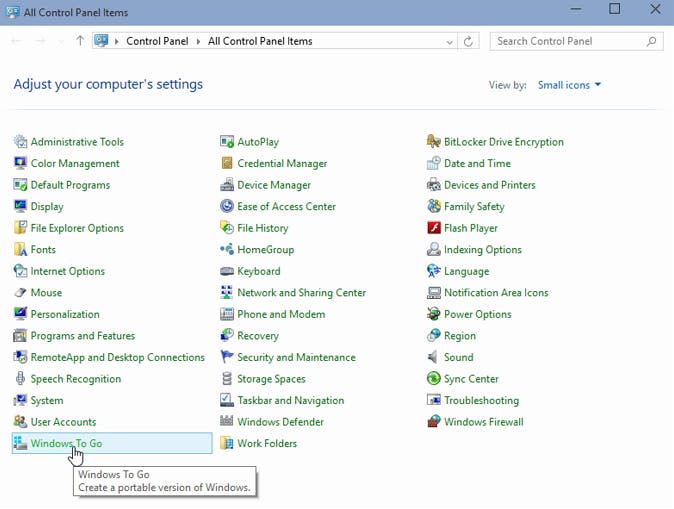
Task: Click the Personalization icon
Action: (x=20, y=314)
